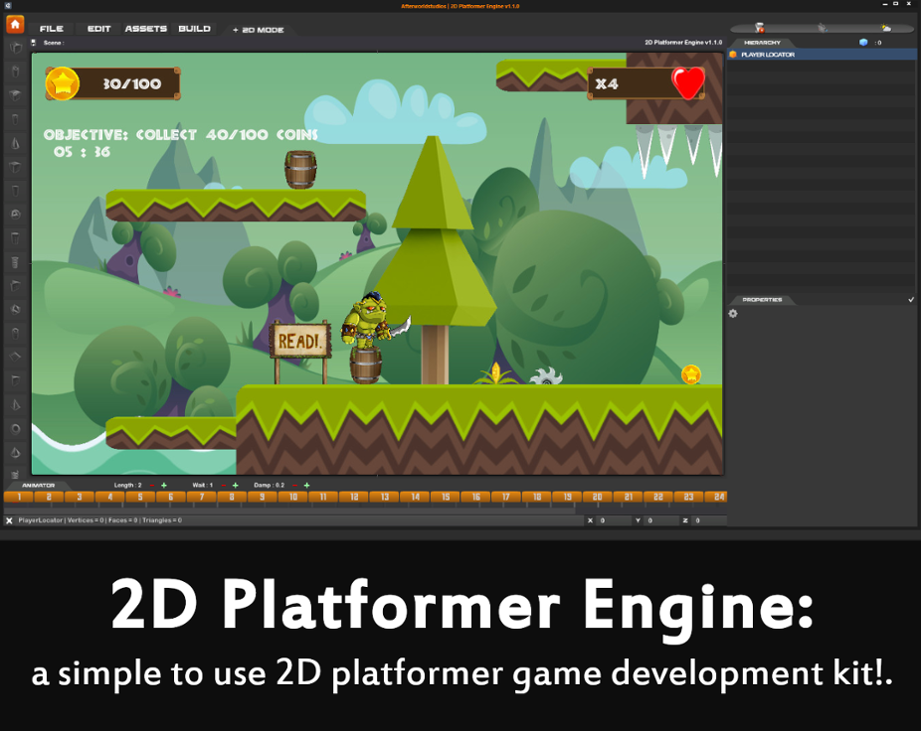Select animator frame 5

[x=140, y=497]
